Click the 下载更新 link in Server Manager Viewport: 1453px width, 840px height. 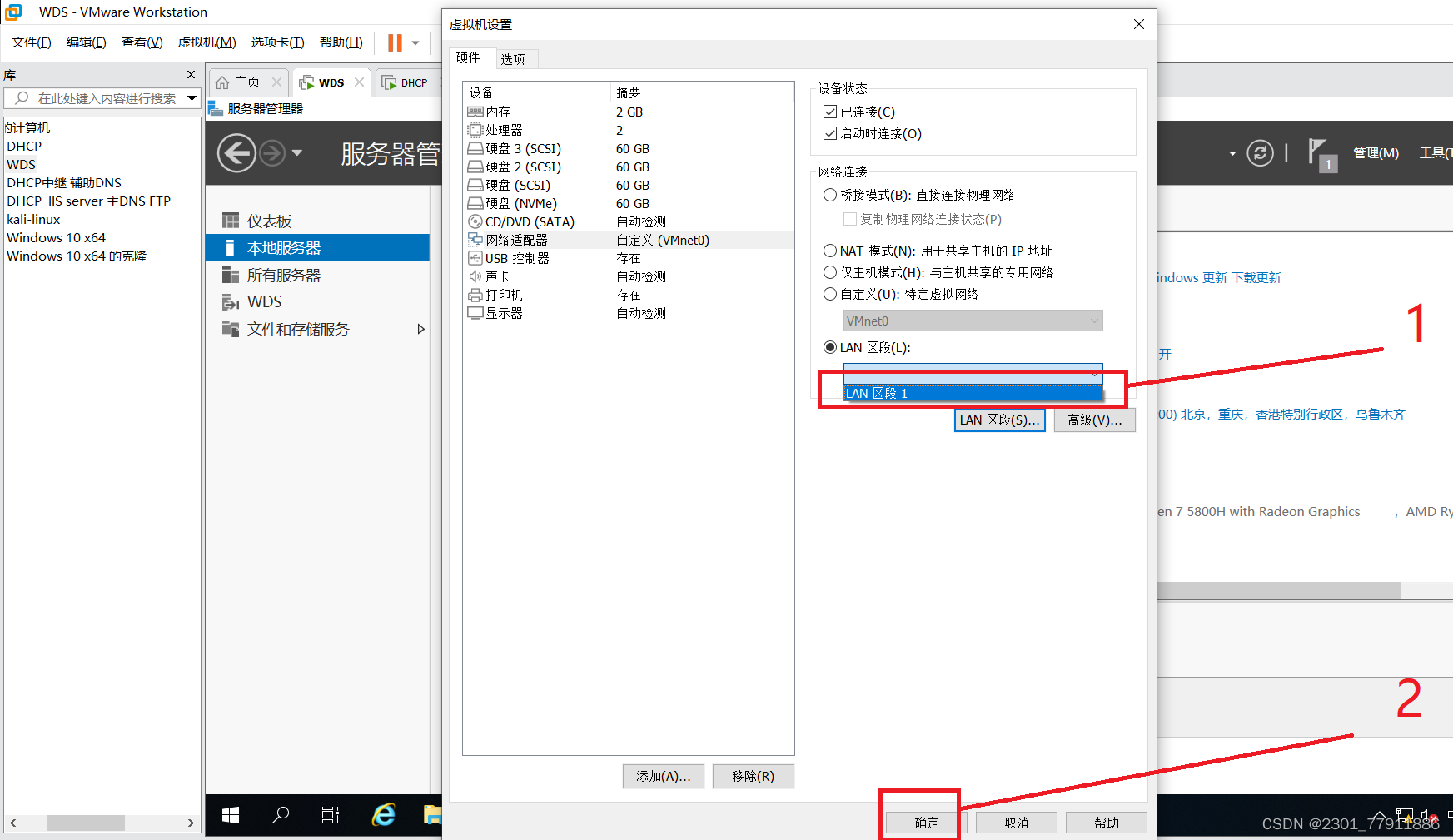(x=1256, y=277)
